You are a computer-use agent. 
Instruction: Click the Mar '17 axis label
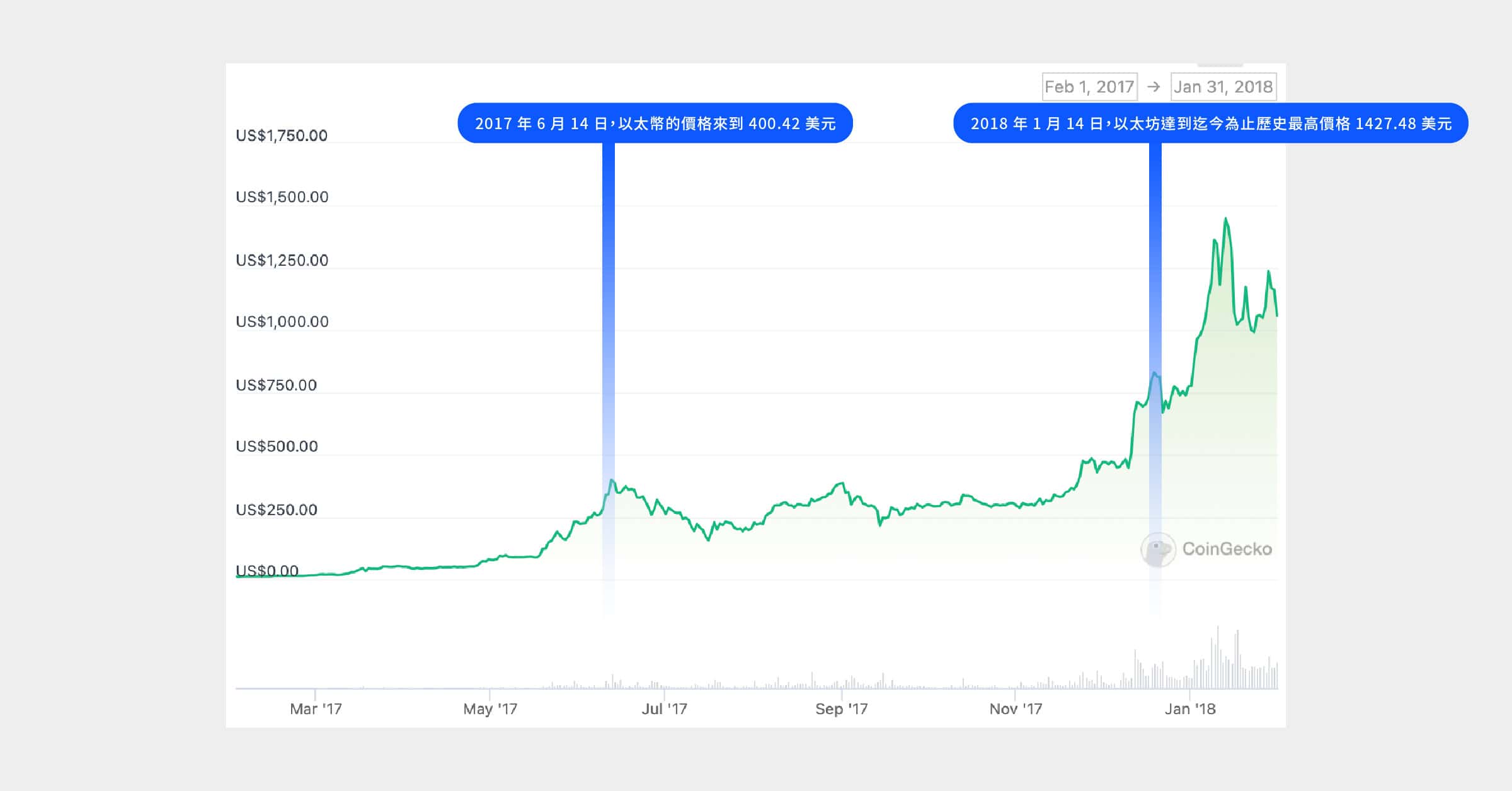(x=316, y=709)
